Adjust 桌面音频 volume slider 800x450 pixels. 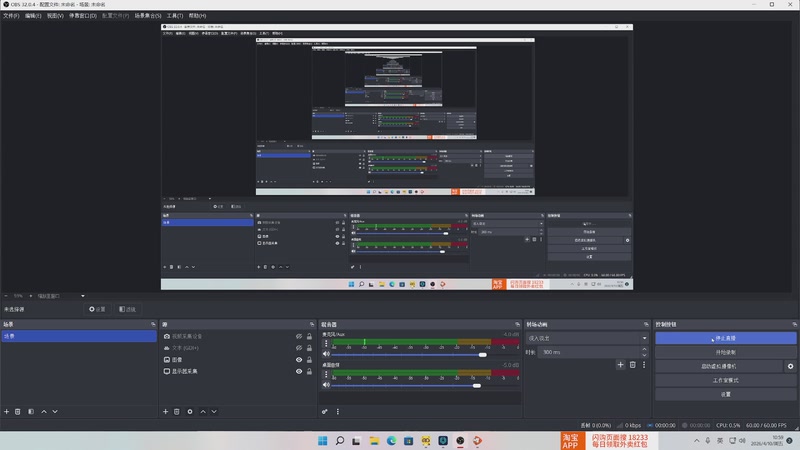477,386
